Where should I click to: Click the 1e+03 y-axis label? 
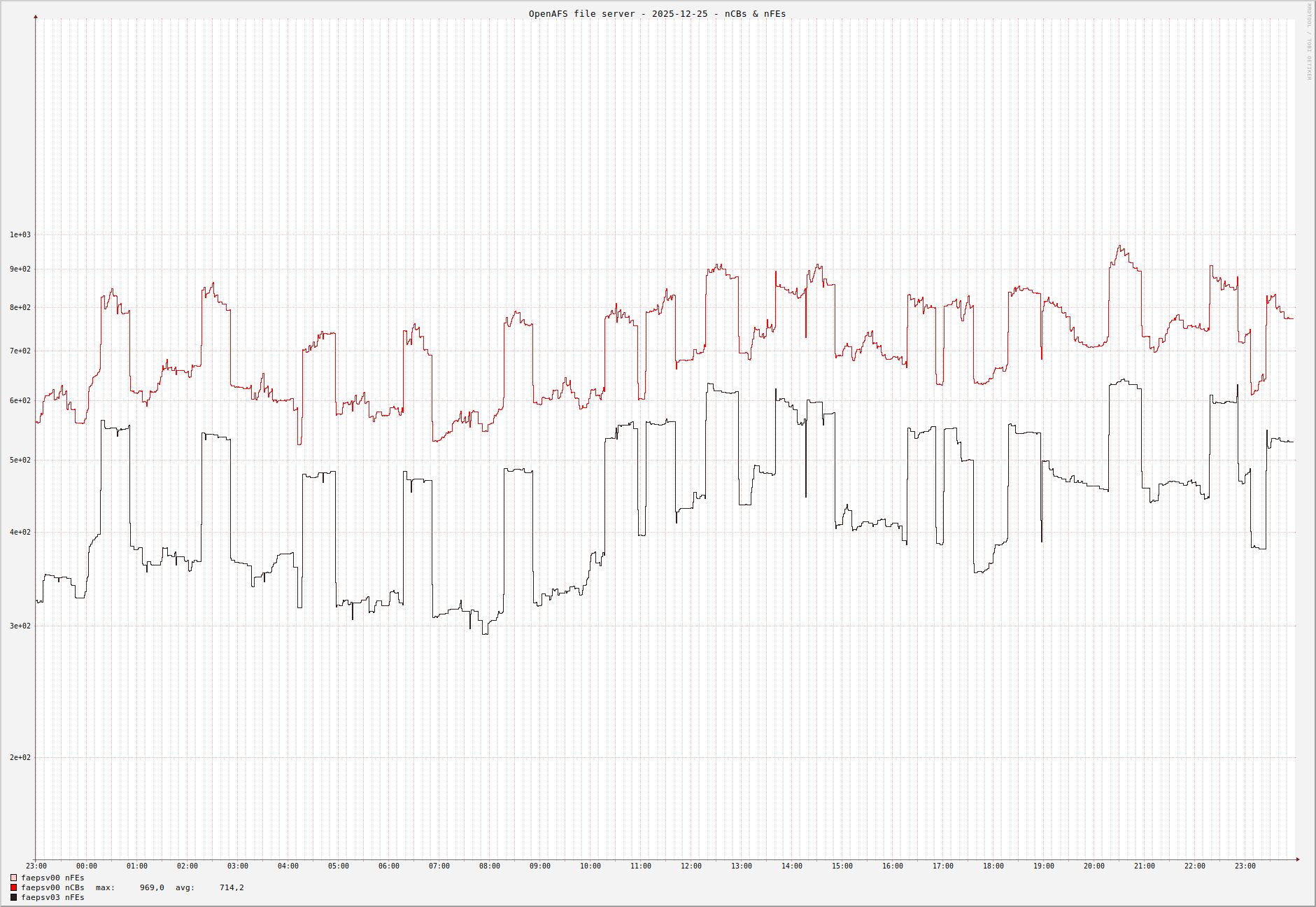(20, 234)
